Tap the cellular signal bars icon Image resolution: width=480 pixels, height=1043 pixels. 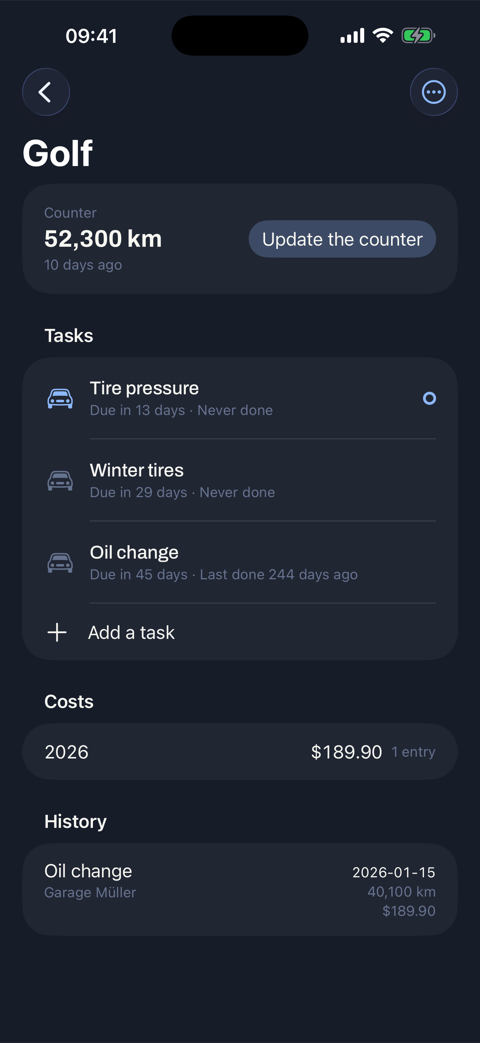coord(352,36)
